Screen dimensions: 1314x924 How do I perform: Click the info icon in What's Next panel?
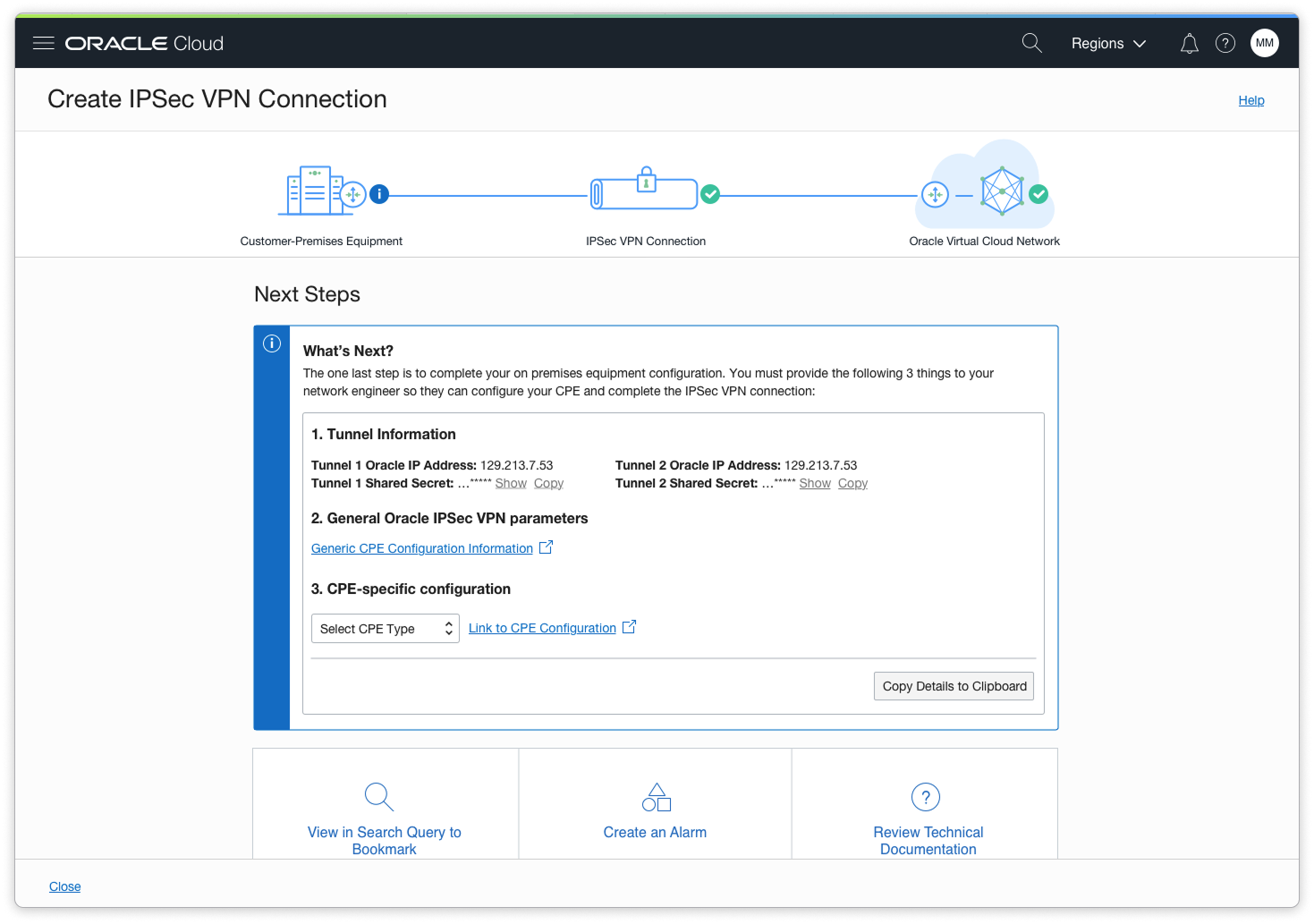coord(272,343)
